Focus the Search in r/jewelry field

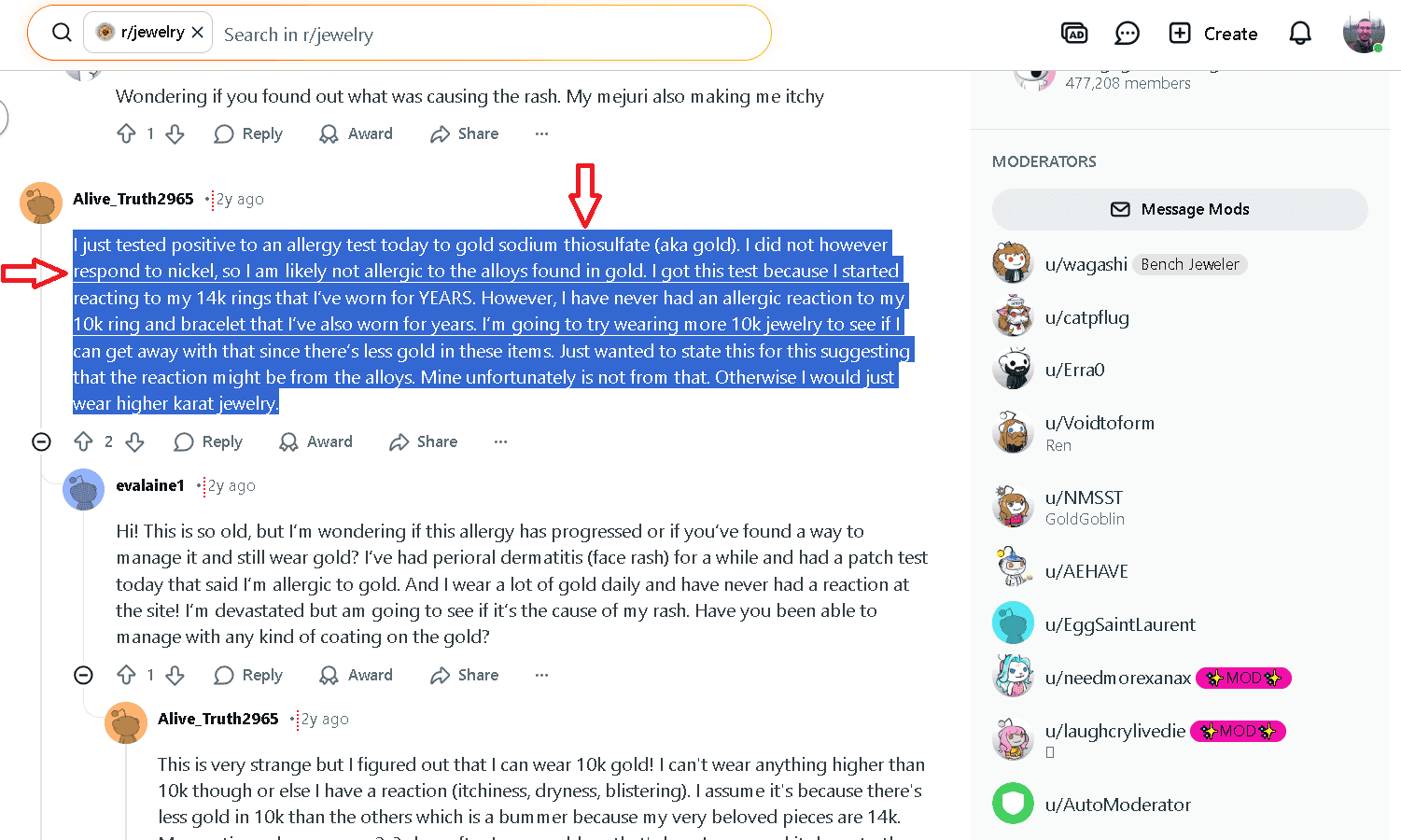(x=485, y=35)
